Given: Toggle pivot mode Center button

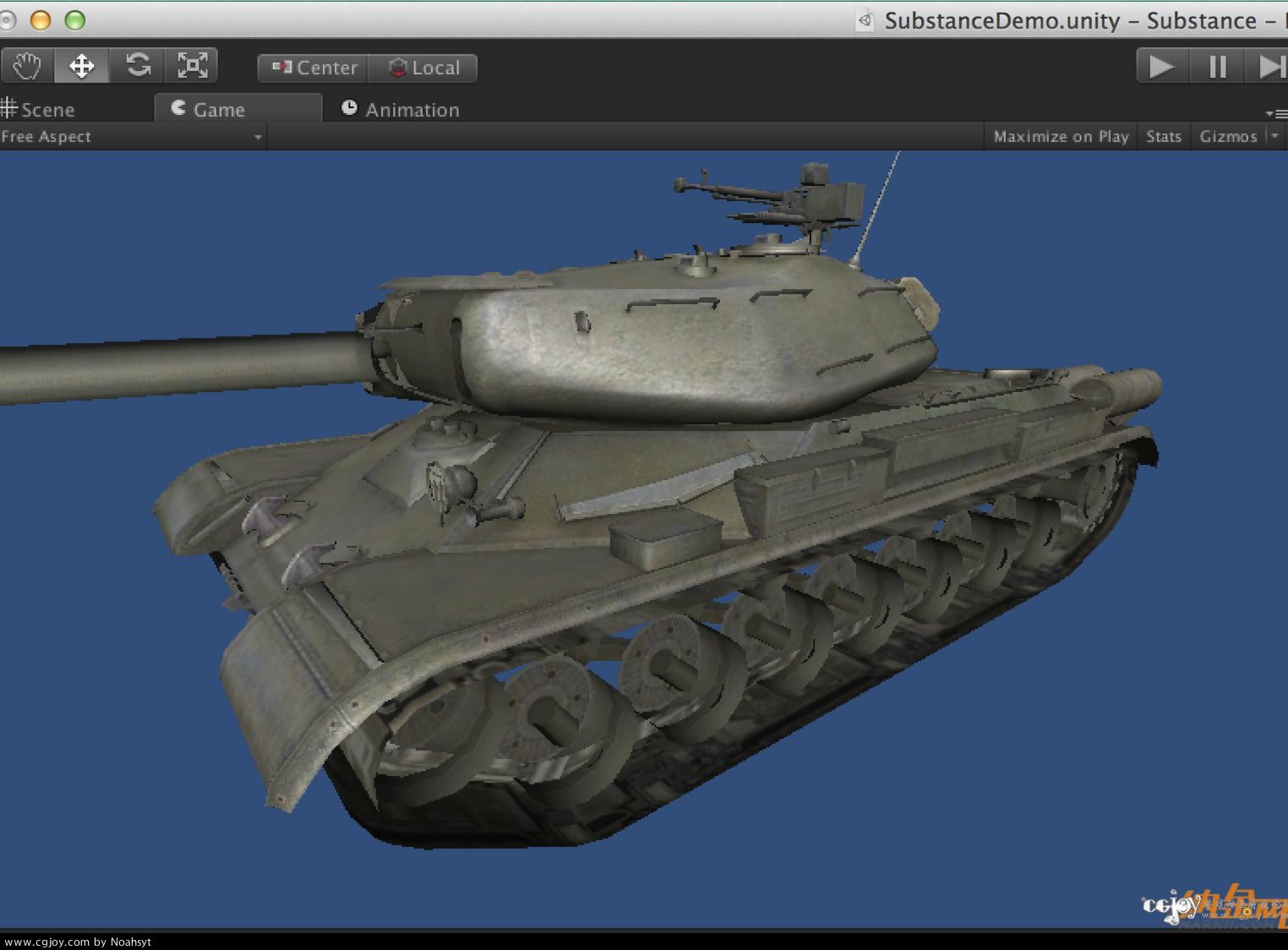Looking at the screenshot, I should pyautogui.click(x=314, y=68).
